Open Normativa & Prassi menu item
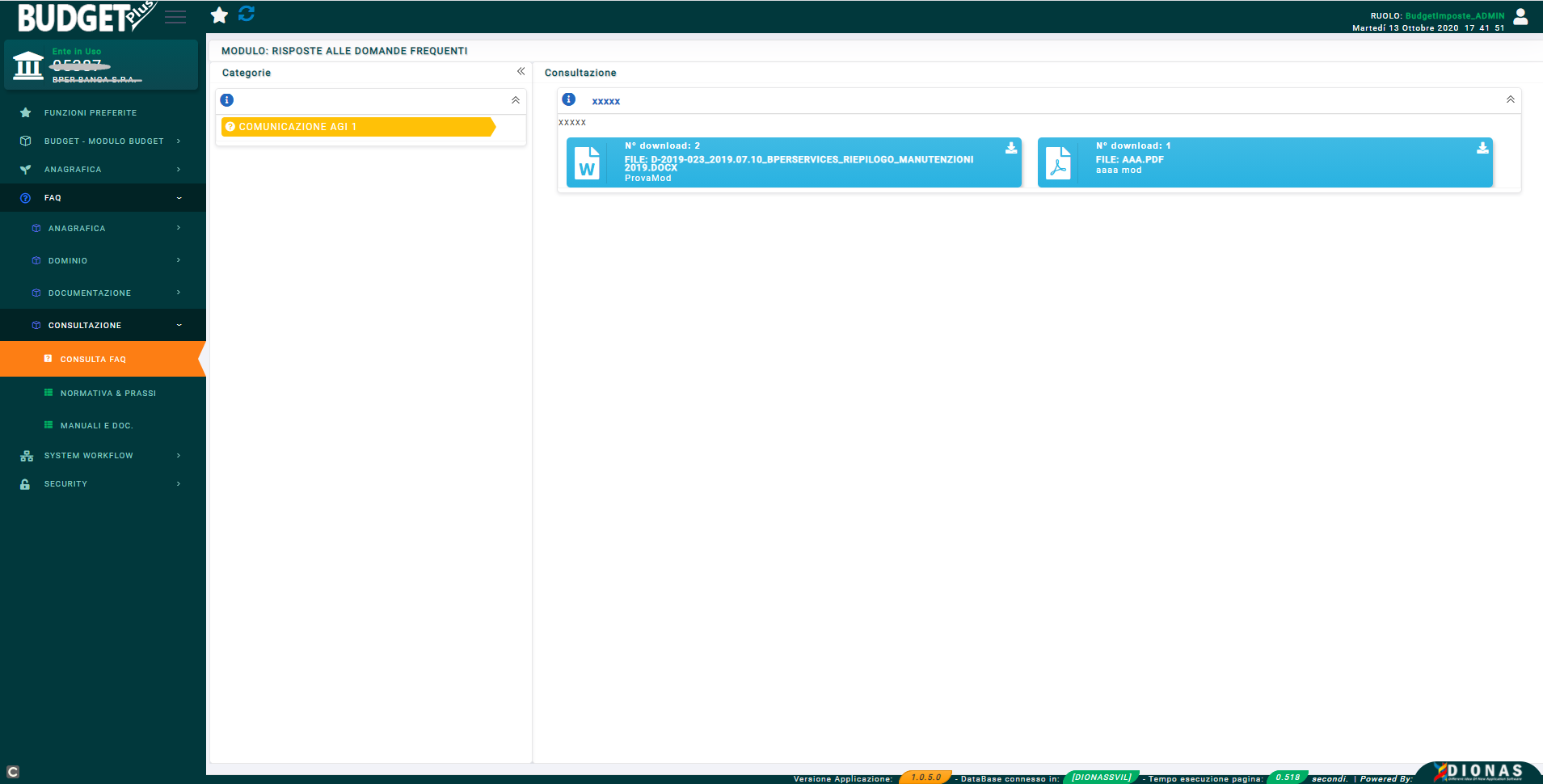Screen dimensions: 1543x784 pyautogui.click(x=103, y=393)
